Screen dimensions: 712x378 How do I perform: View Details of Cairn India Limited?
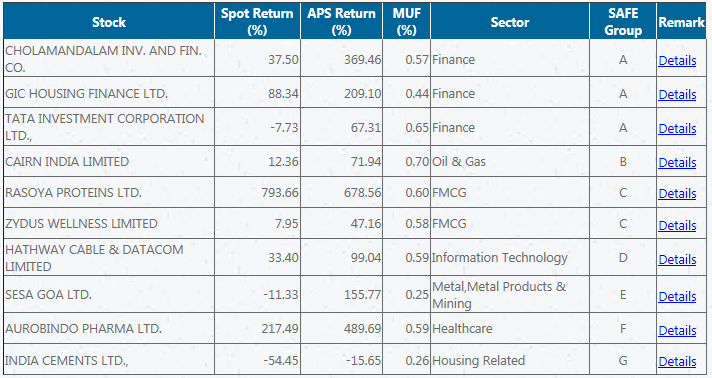click(677, 163)
